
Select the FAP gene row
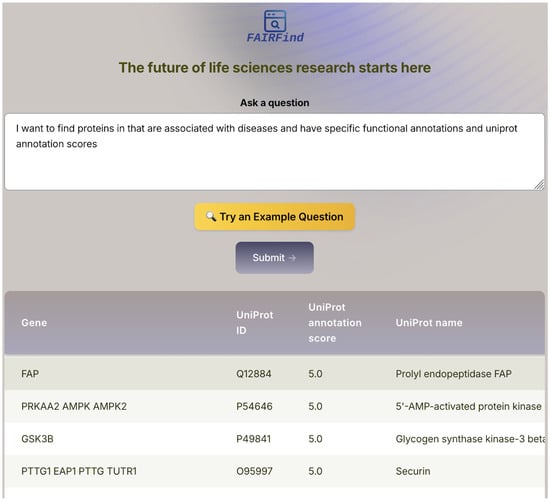coord(275,374)
